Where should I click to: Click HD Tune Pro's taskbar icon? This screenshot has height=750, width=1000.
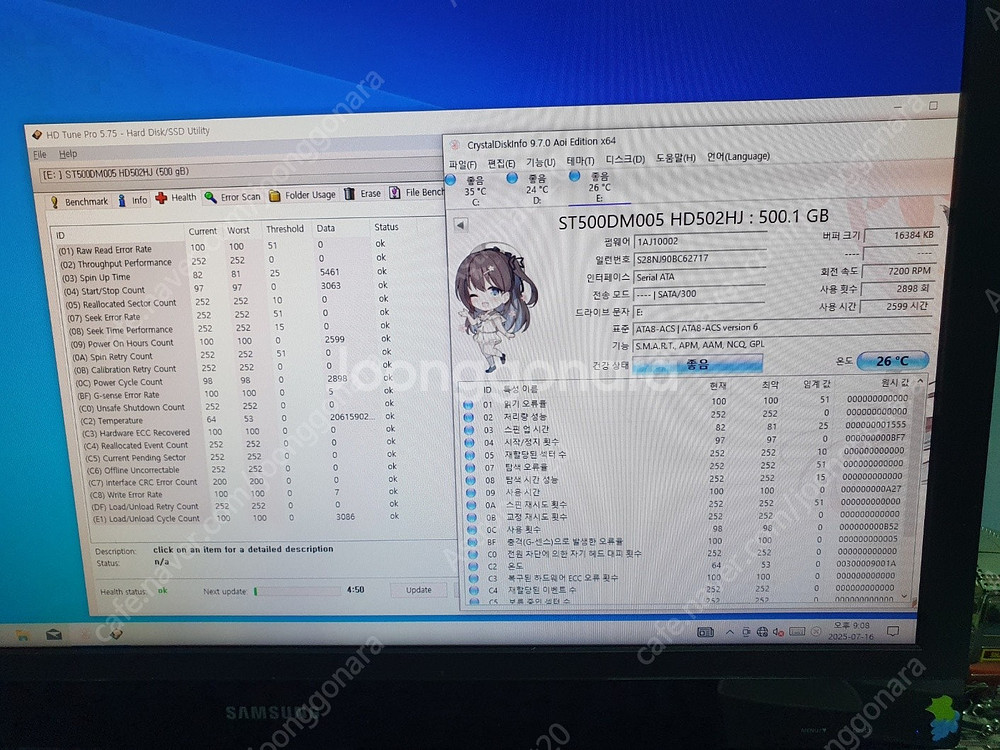116,634
